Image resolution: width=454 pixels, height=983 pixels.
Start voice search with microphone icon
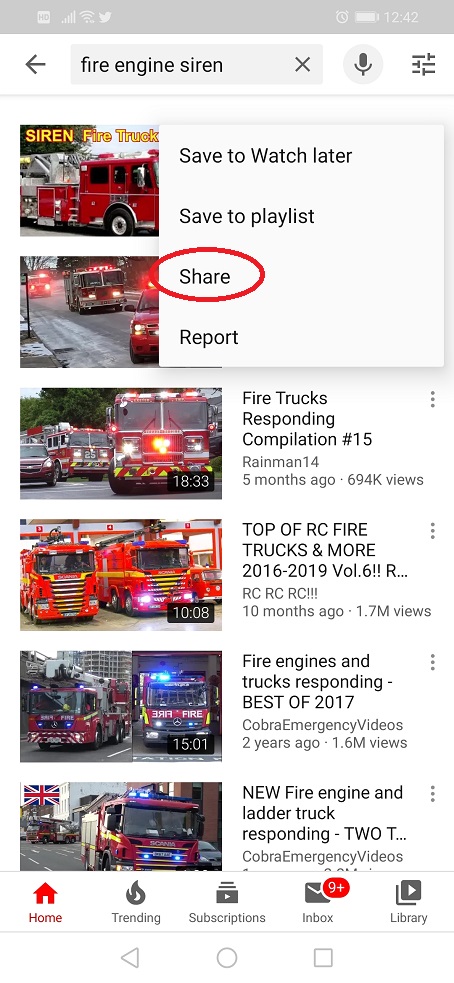click(362, 65)
